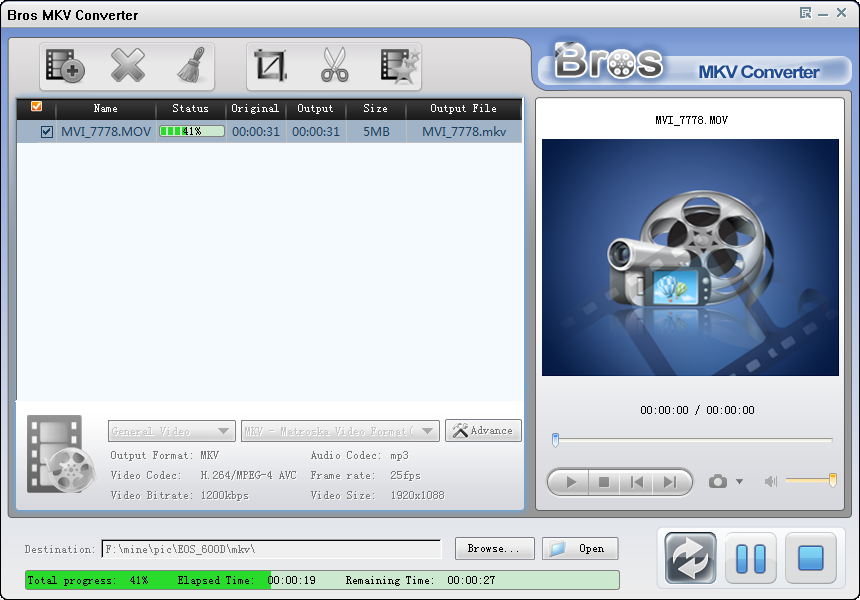
Task: Click the Status column header
Action: [x=190, y=109]
